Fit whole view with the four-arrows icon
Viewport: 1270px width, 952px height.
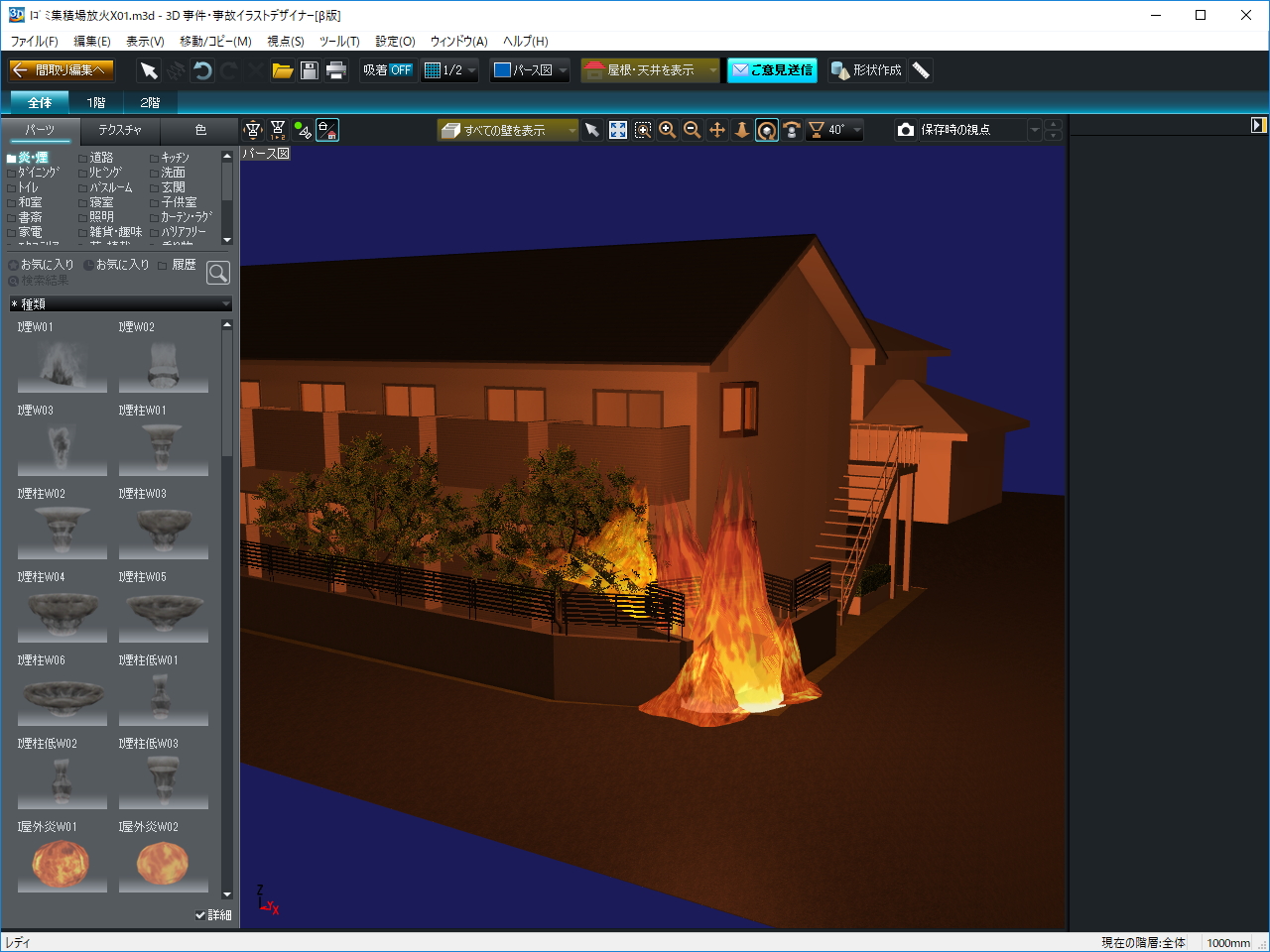(x=618, y=130)
